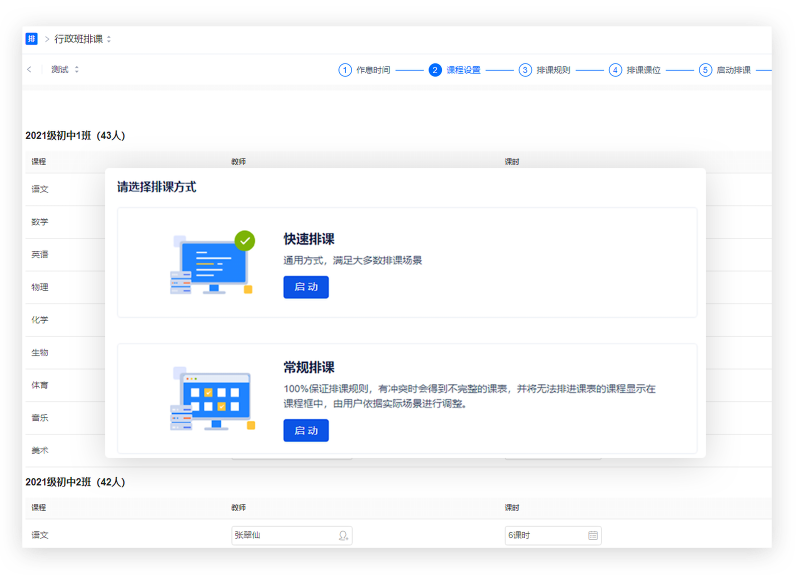Screen dimensions: 803x575
Task: Open the 行政班排课 module switcher
Action: (x=82, y=39)
